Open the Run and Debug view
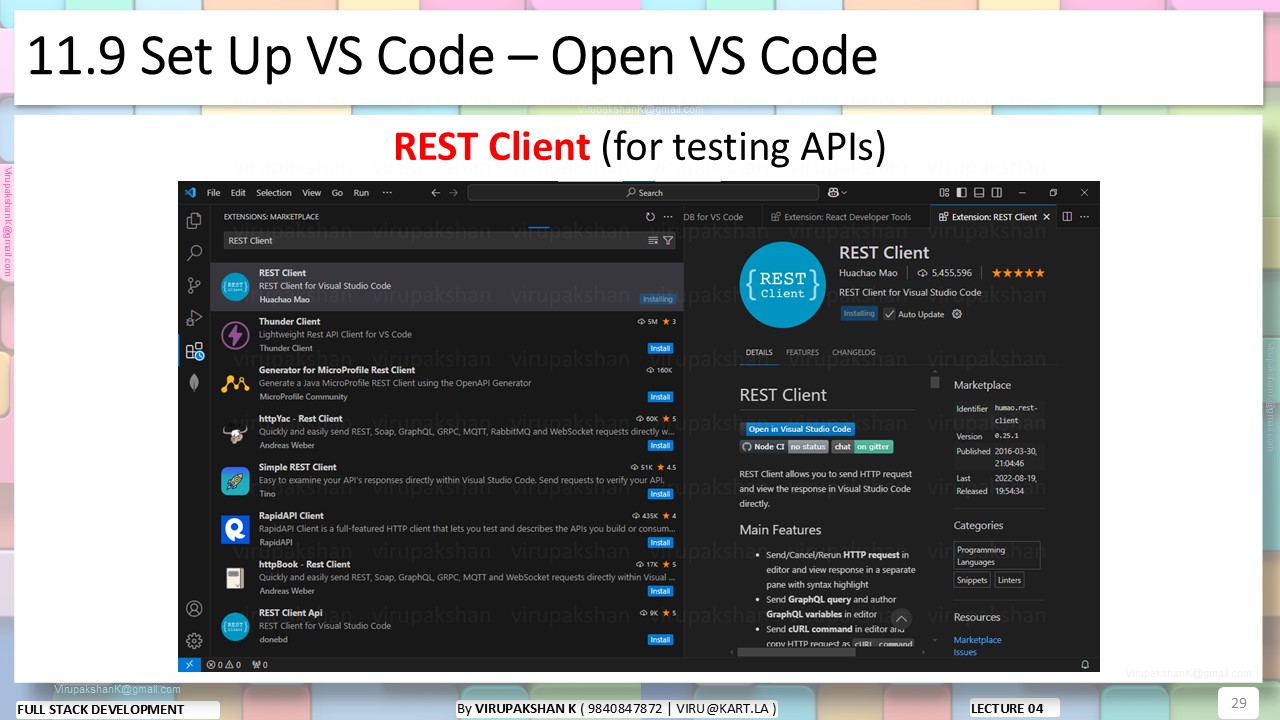Viewport: 1280px width, 720px height. 194,318
